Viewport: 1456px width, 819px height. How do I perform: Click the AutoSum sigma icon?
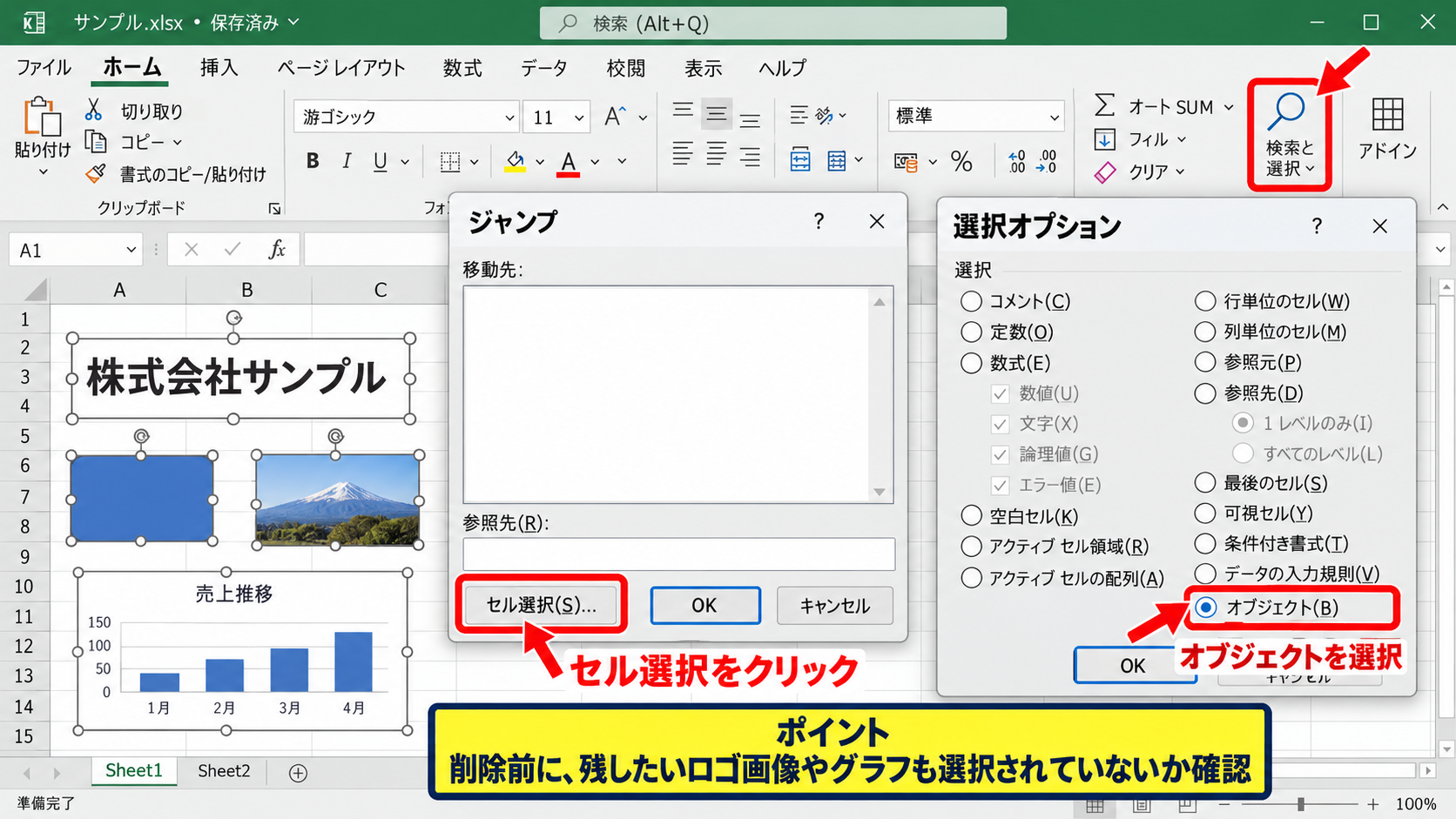point(1104,106)
